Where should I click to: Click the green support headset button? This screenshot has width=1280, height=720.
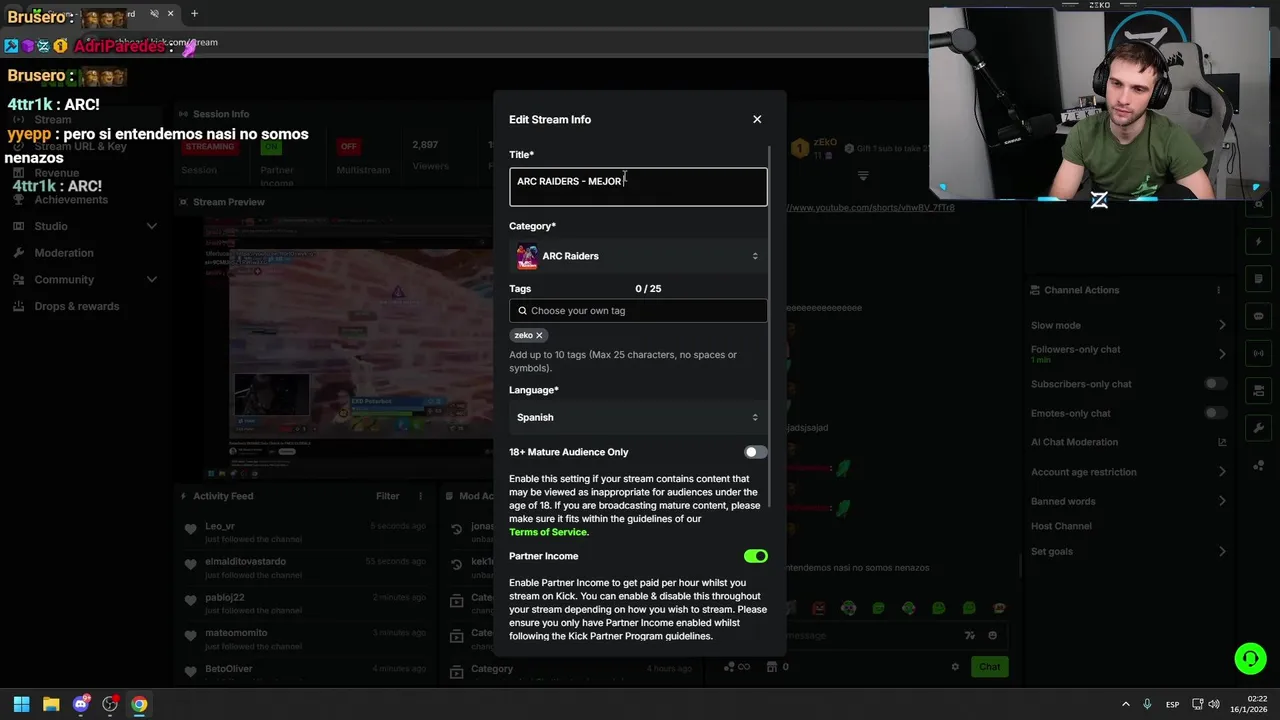pyautogui.click(x=1250, y=658)
